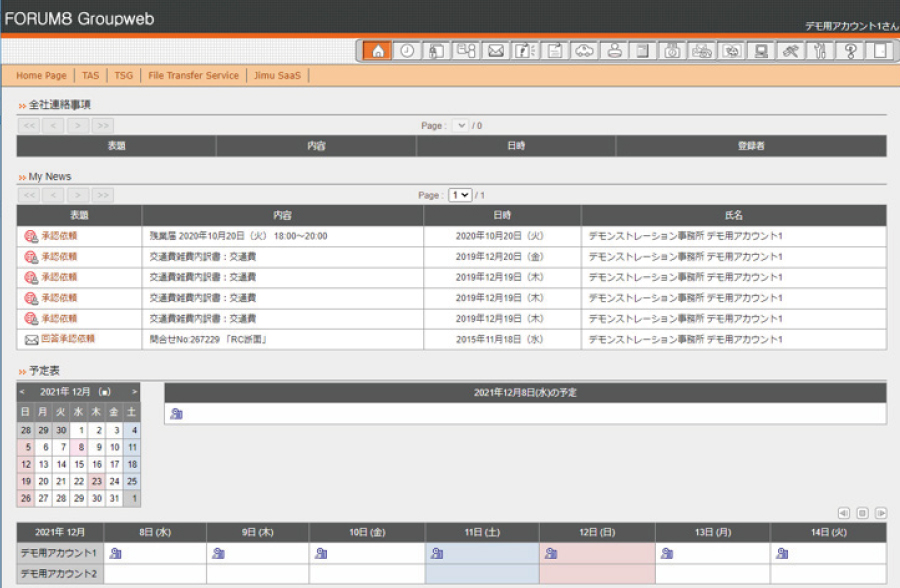Go to previous month in the calendar
Screen dimensions: 900x588
coord(22,392)
